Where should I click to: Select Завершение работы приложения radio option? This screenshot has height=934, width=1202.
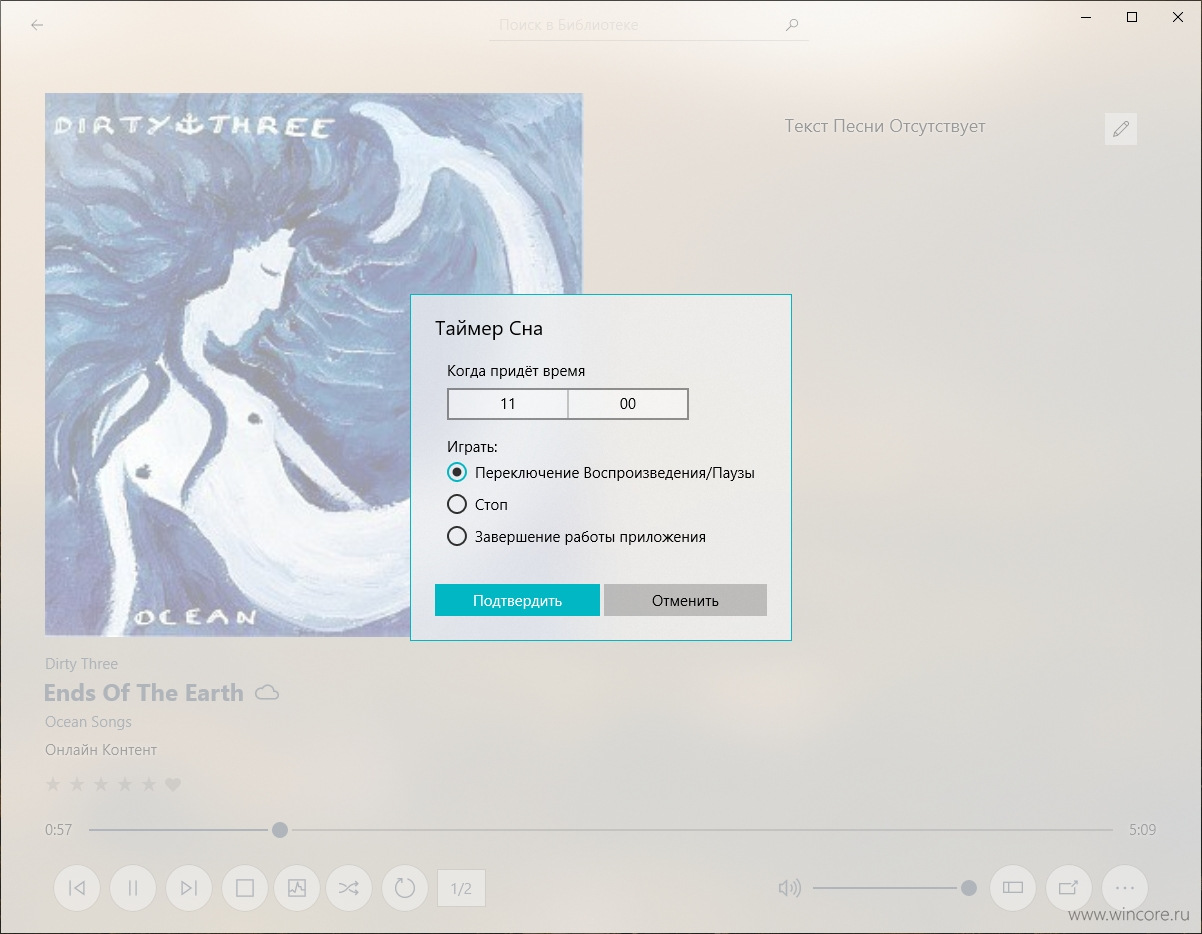click(x=577, y=537)
